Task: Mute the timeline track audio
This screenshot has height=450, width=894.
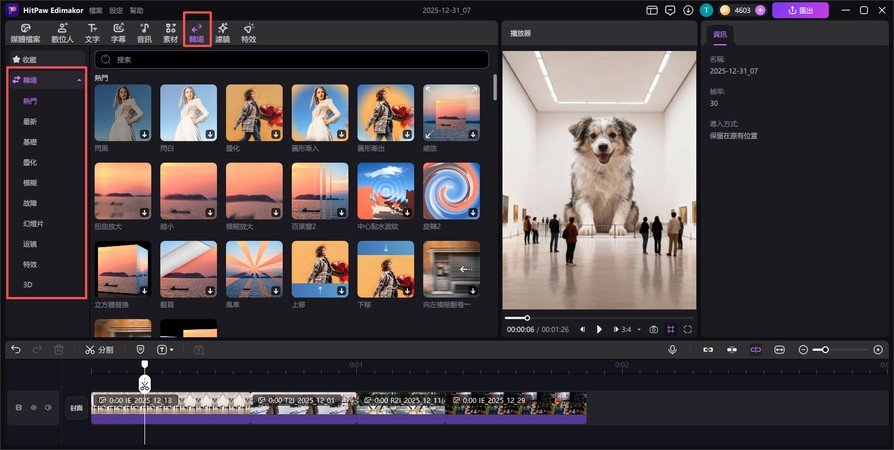Action: 48,407
